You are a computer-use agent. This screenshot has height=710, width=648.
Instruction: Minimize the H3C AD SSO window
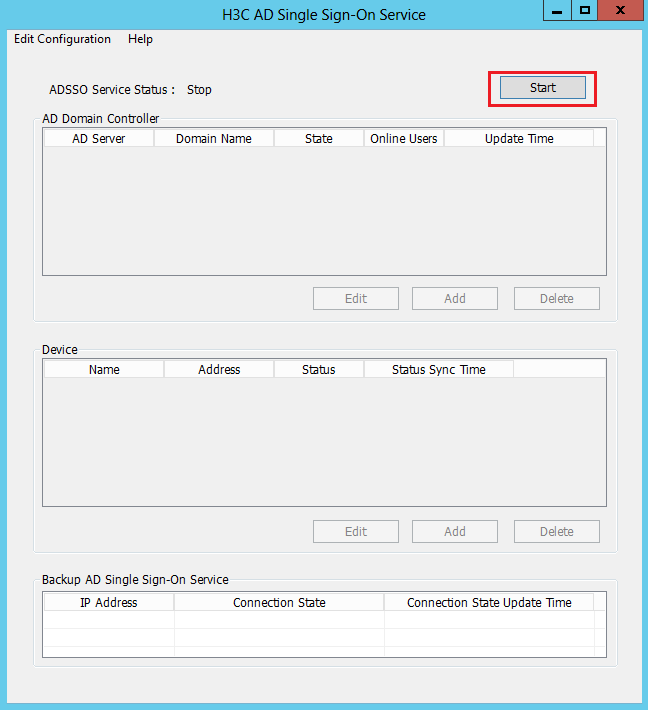pos(557,10)
